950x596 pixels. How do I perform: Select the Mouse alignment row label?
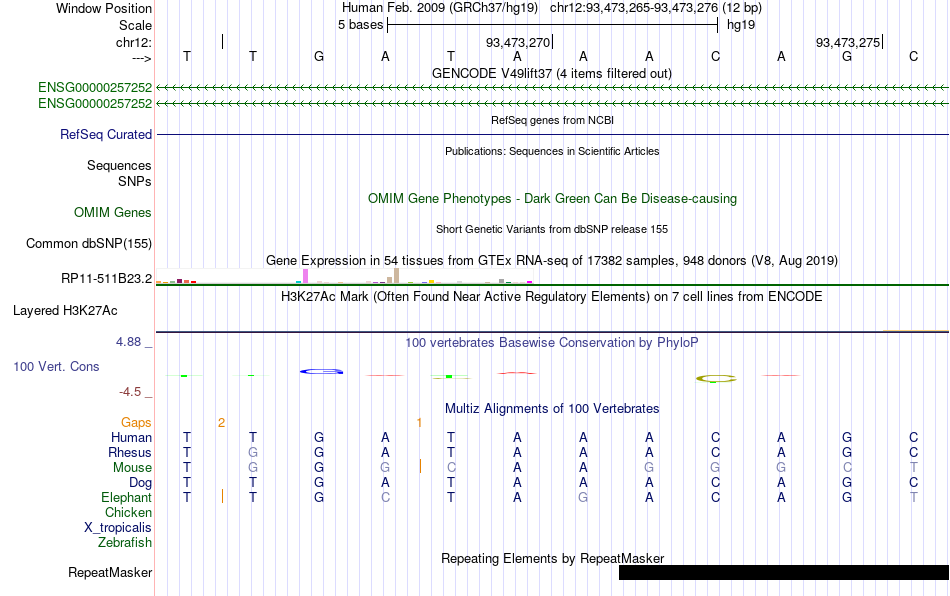pyautogui.click(x=132, y=468)
